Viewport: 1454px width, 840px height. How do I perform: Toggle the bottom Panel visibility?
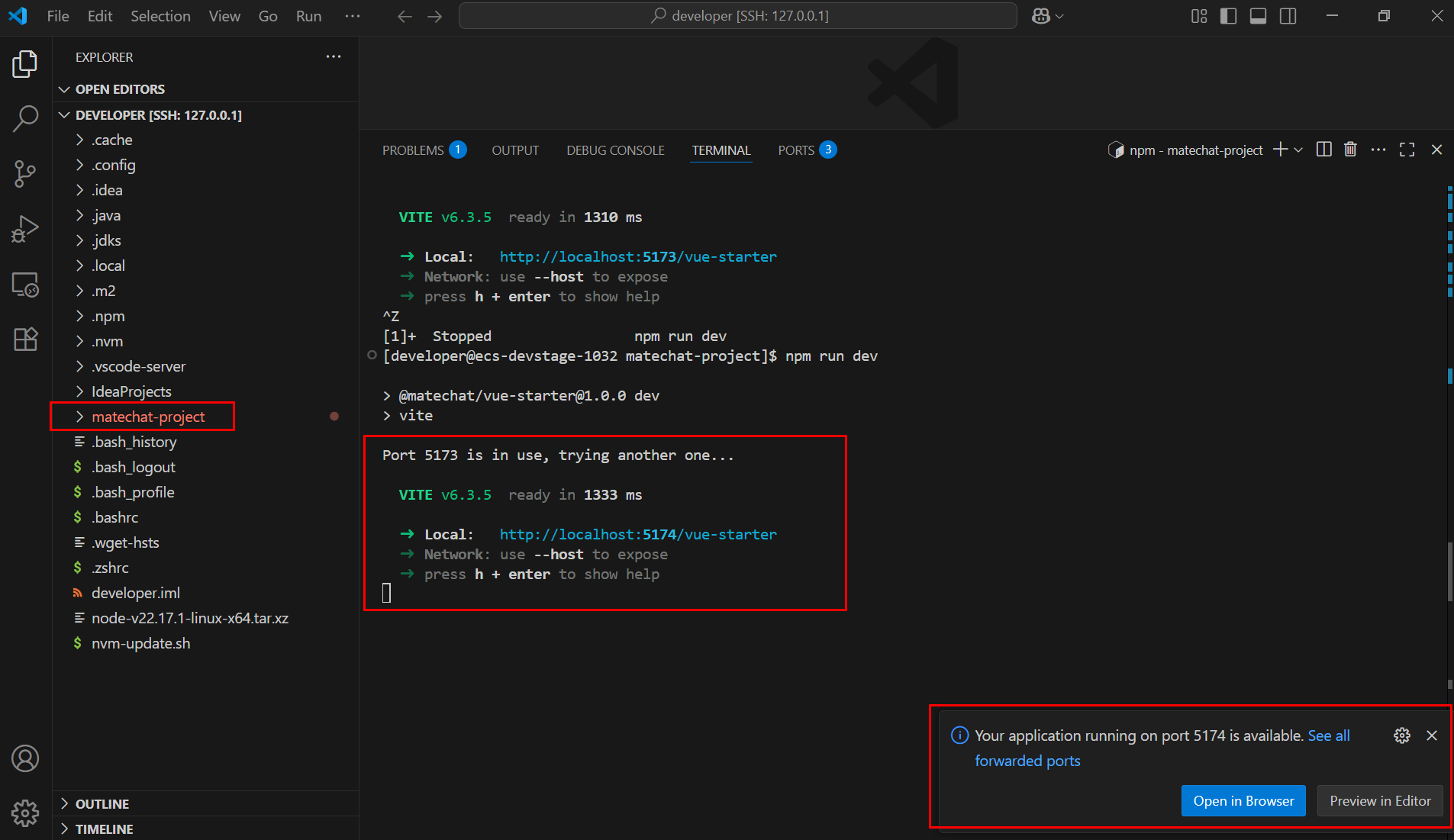coord(1259,16)
